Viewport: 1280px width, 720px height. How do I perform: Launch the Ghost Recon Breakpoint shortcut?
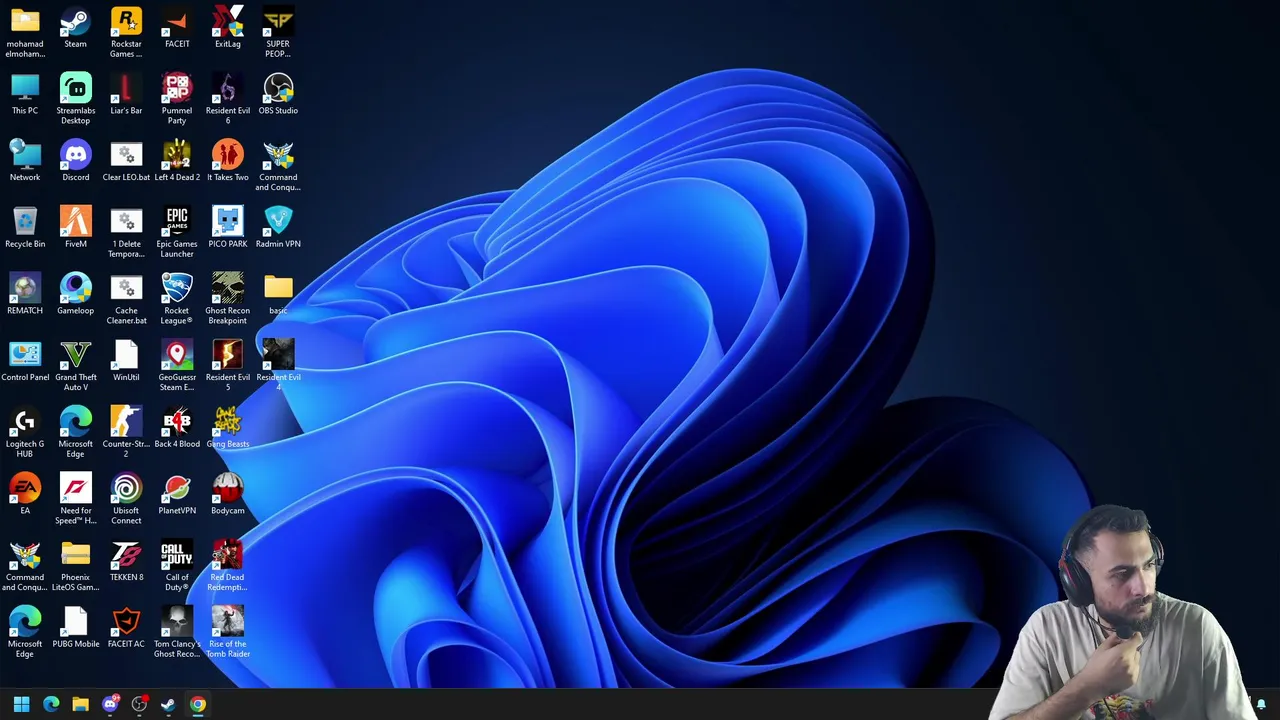(x=227, y=298)
